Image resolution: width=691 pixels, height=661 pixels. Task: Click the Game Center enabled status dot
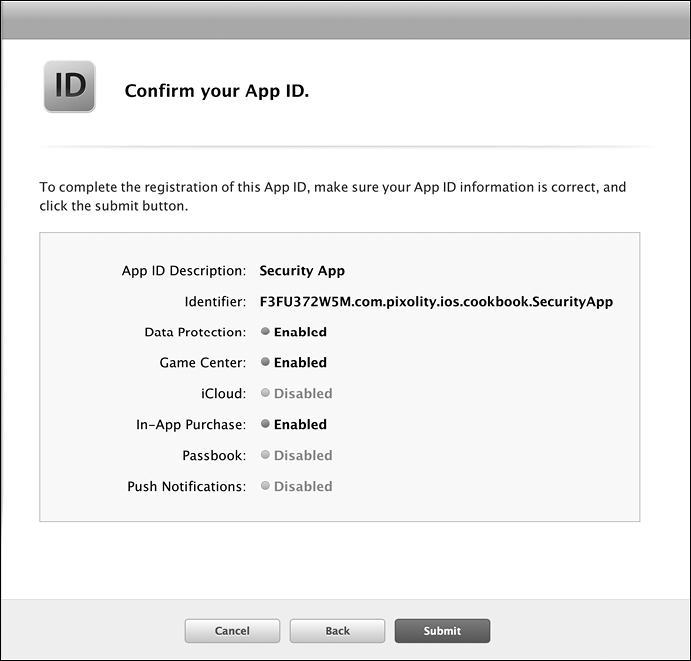(x=265, y=363)
